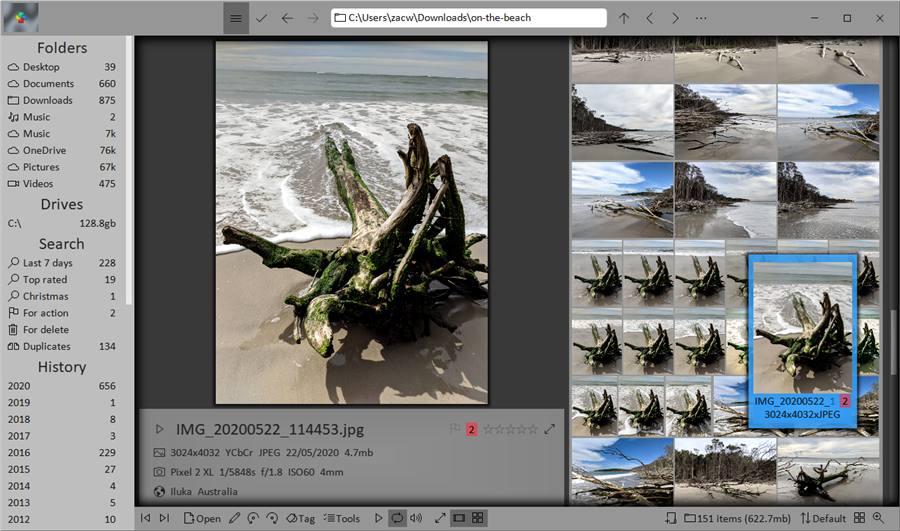Set the star rating for the image

510,429
